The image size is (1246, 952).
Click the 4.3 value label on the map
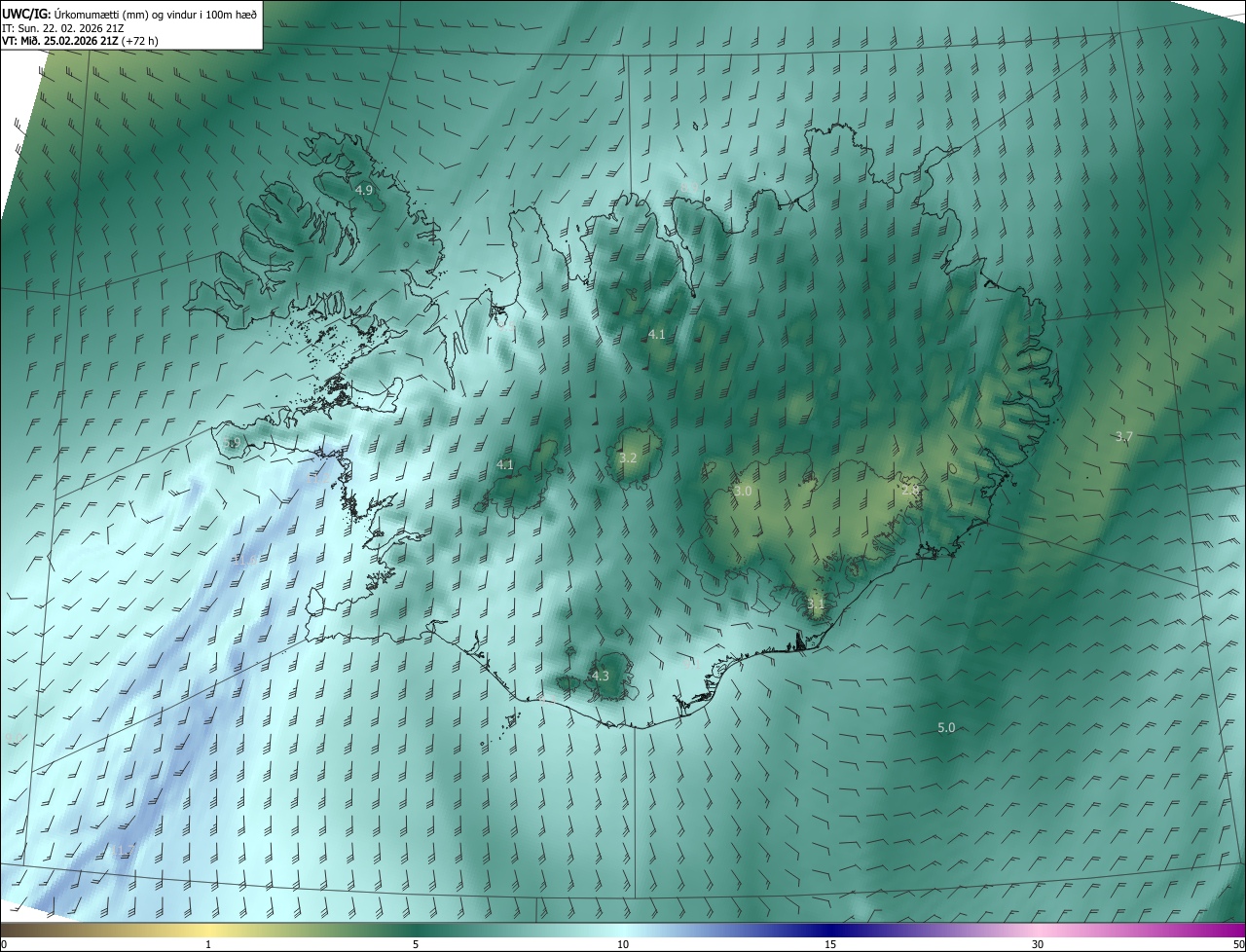pos(600,676)
